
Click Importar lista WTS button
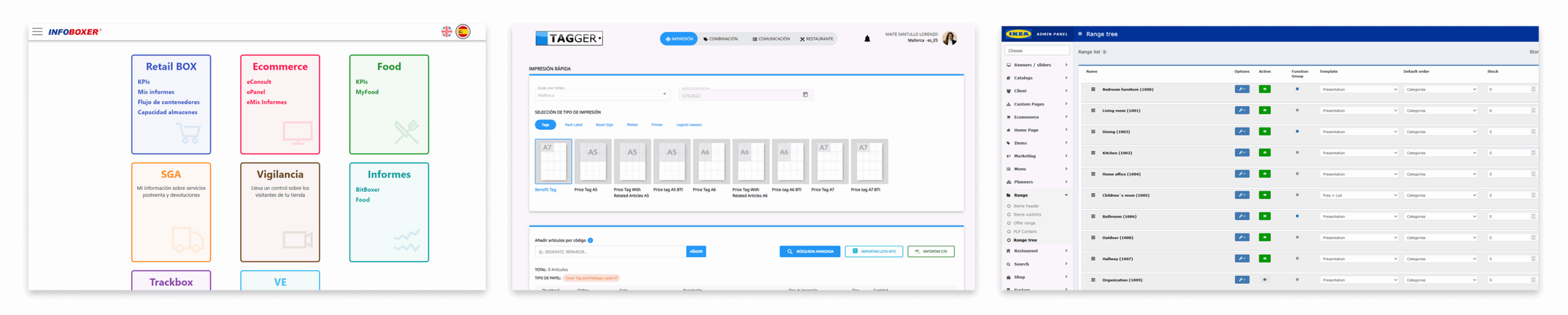[873, 251]
